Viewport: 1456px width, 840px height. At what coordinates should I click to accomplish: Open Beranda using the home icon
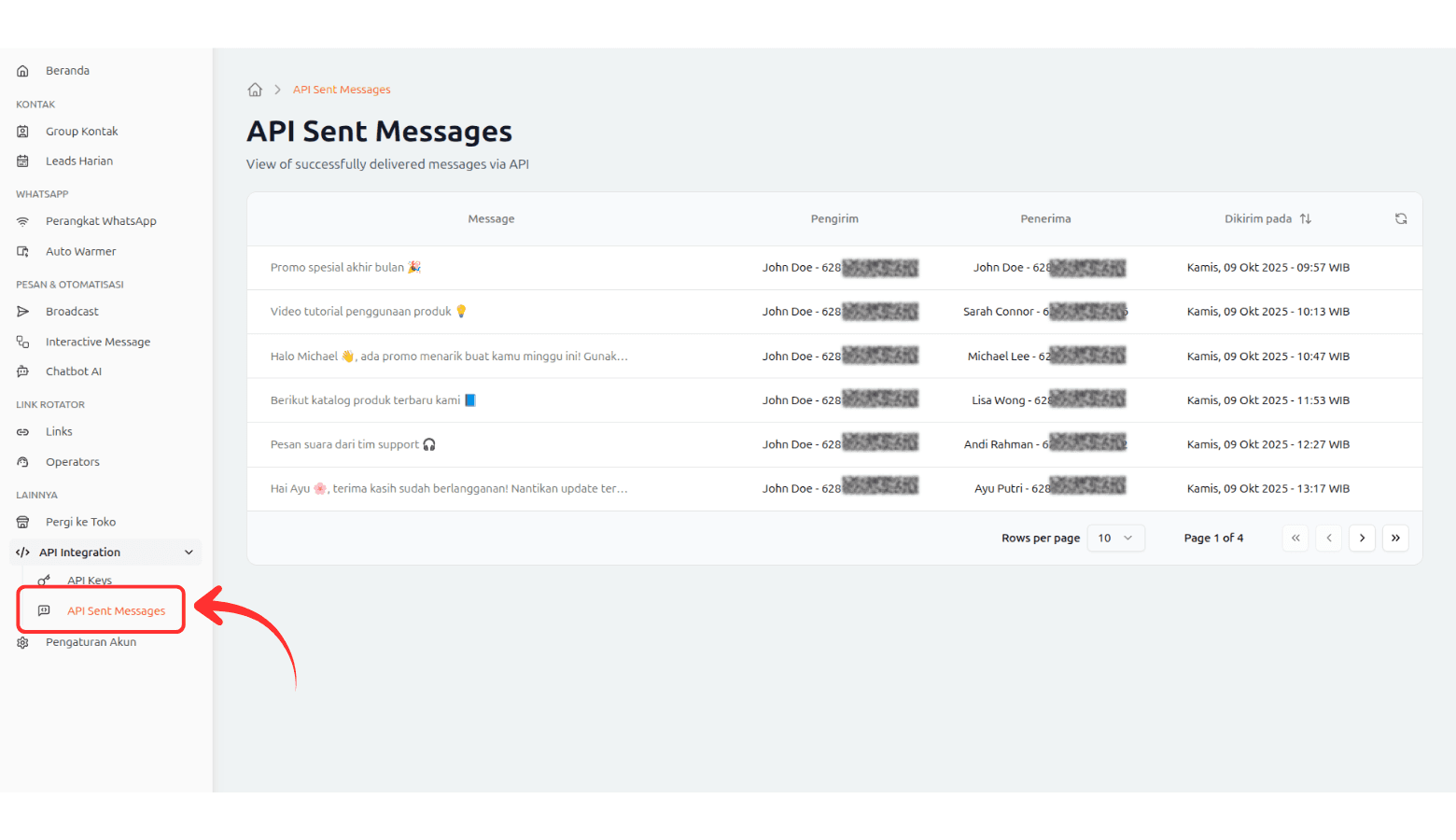coord(22,70)
